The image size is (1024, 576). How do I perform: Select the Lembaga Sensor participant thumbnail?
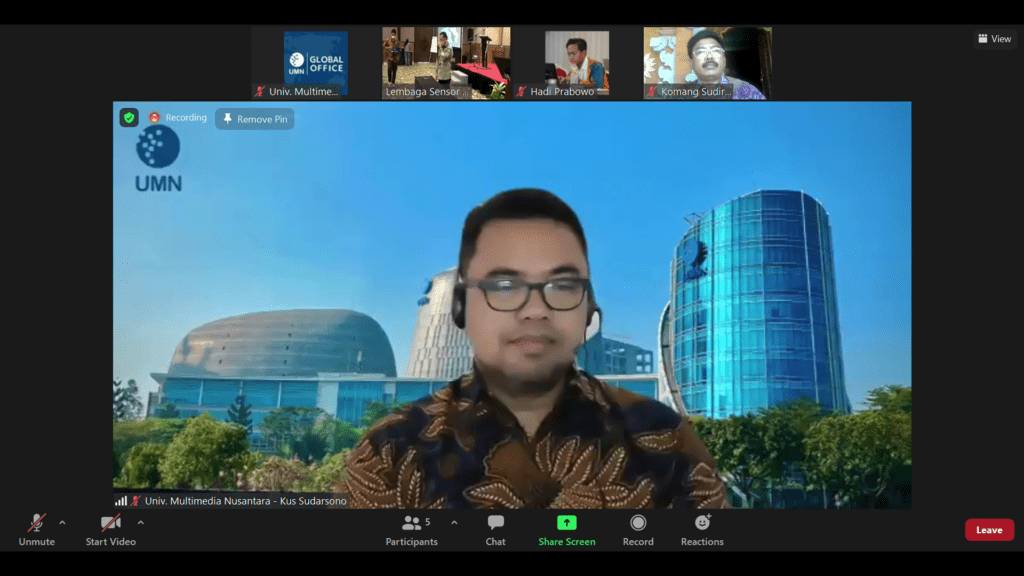coord(446,63)
